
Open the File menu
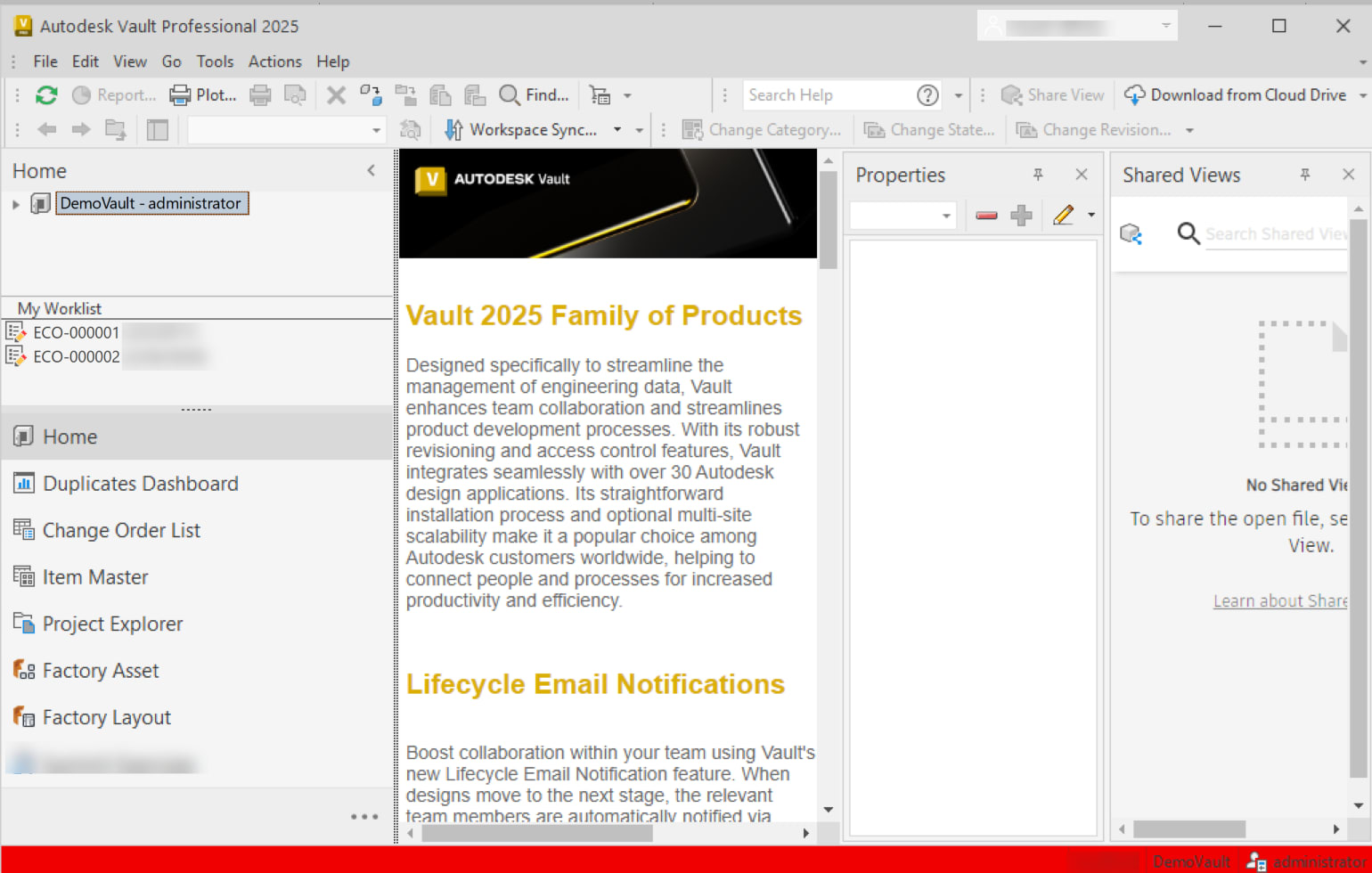point(45,61)
